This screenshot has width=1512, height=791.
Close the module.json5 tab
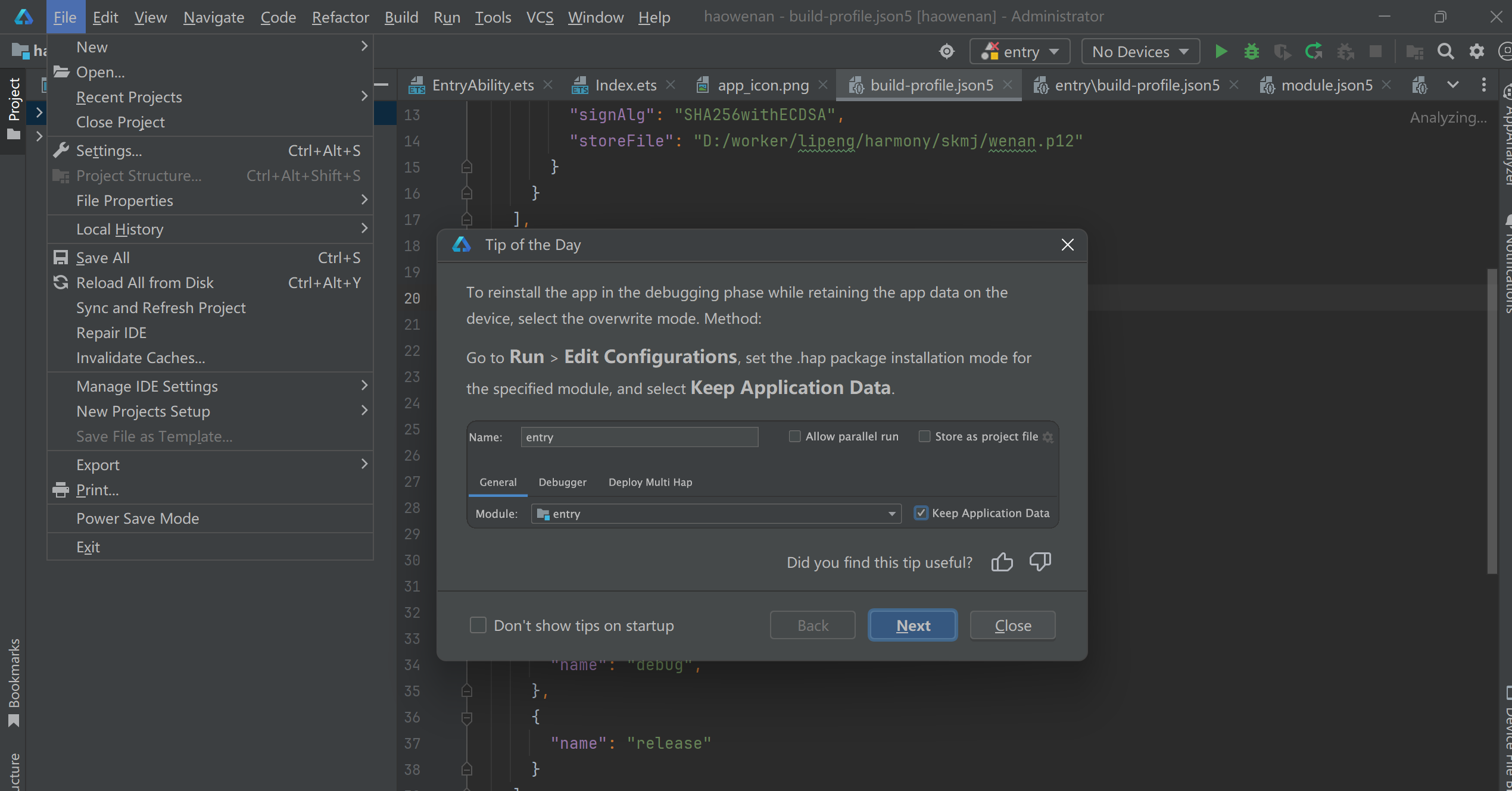(x=1386, y=85)
